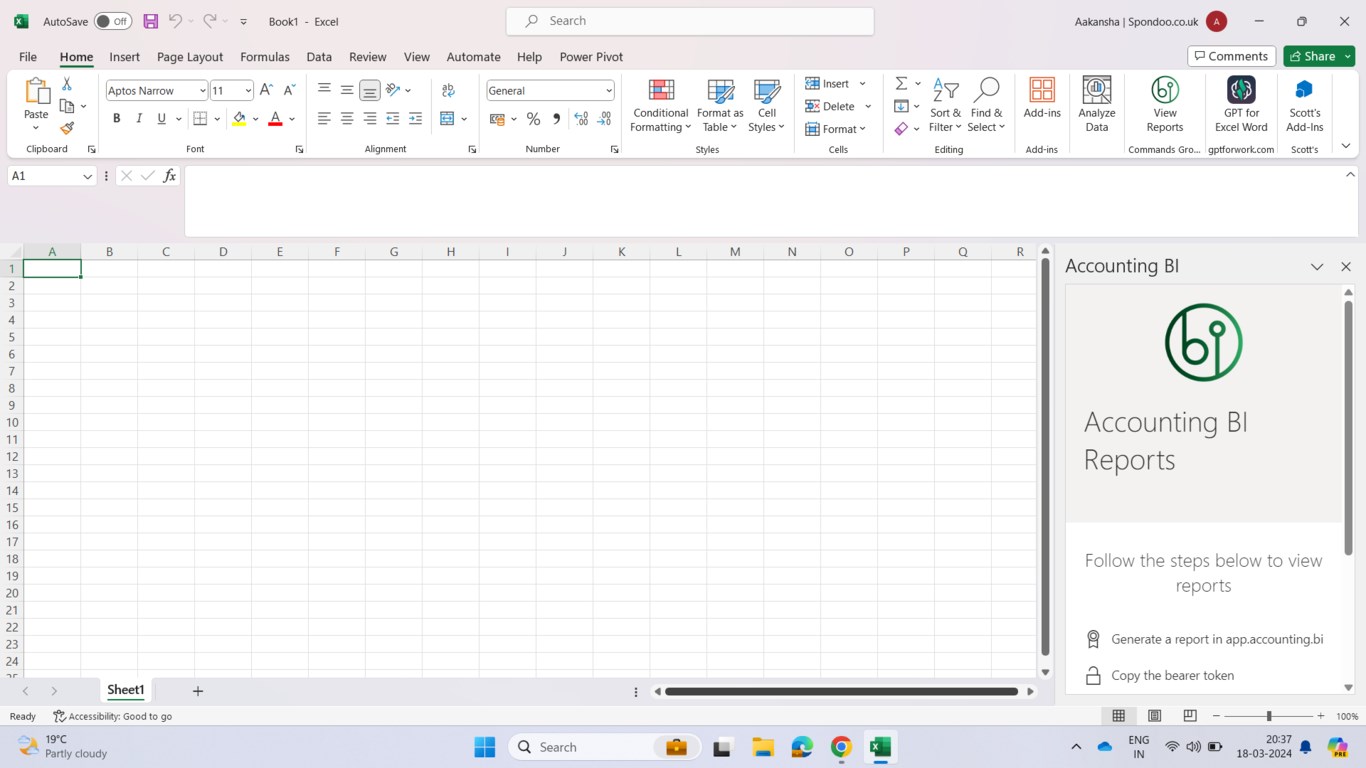The height and width of the screenshot is (768, 1366).
Task: Toggle Wrap Text
Action: [x=448, y=90]
